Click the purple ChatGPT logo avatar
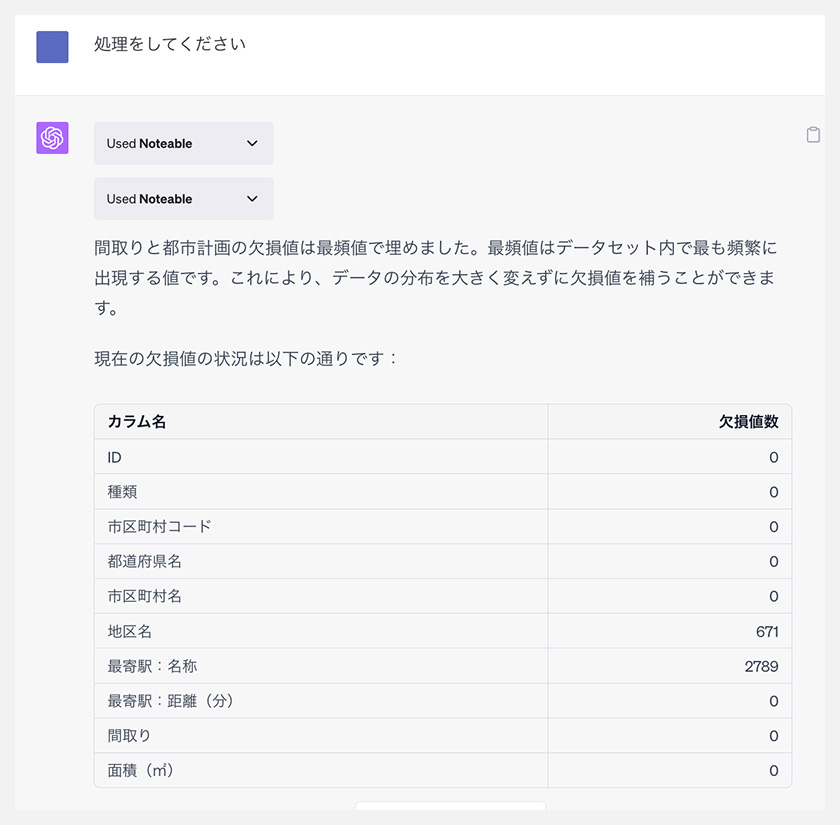This screenshot has width=840, height=825. pyautogui.click(x=52, y=138)
